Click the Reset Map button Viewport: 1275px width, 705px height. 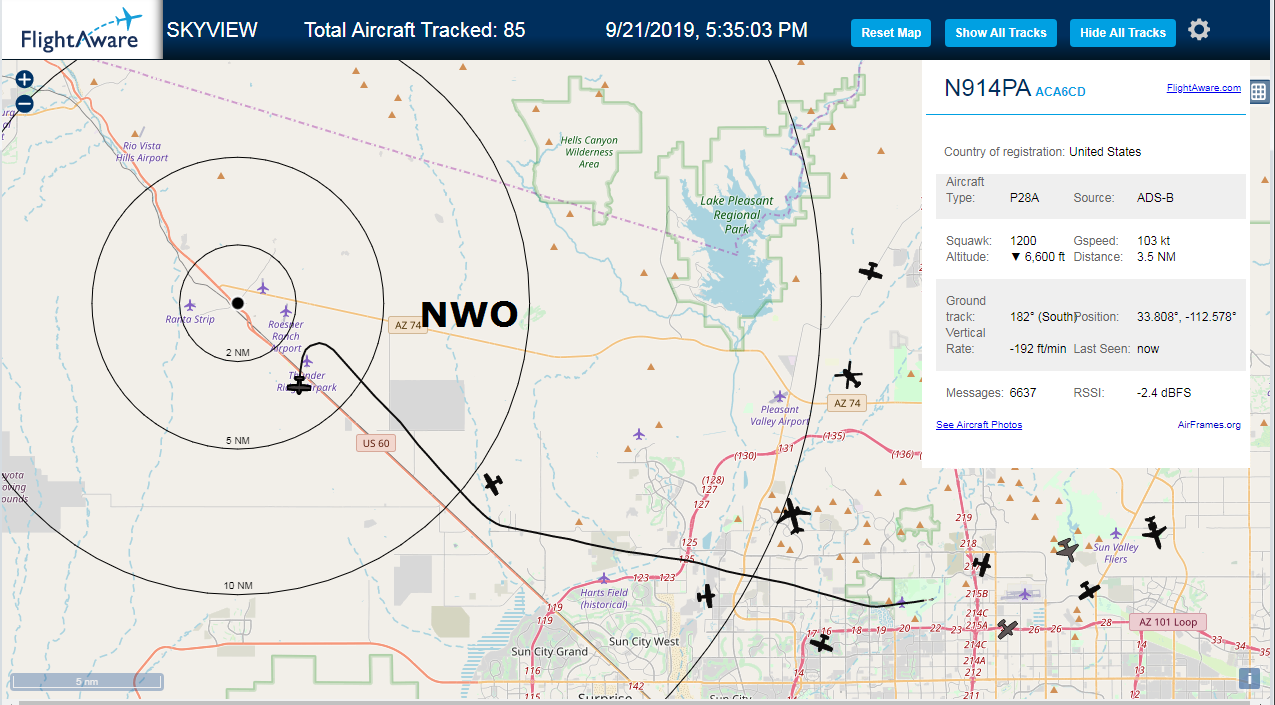[x=891, y=33]
